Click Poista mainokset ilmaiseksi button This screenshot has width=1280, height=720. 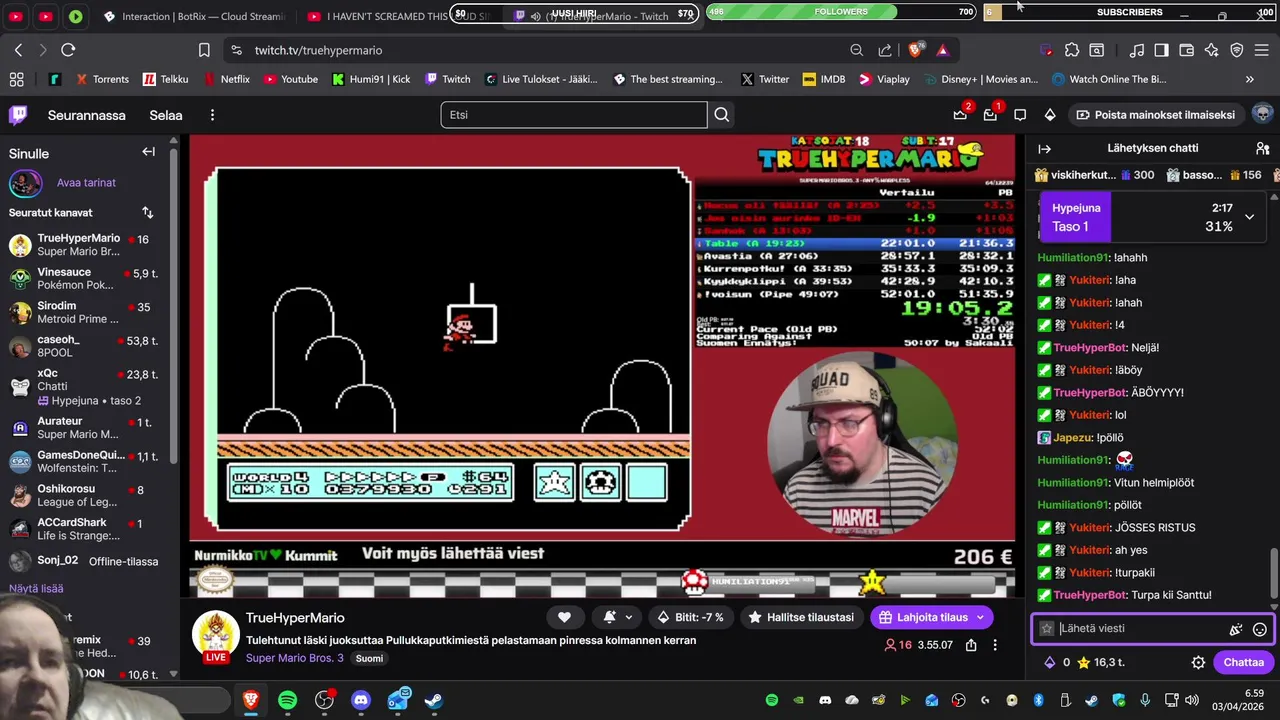(x=1155, y=115)
